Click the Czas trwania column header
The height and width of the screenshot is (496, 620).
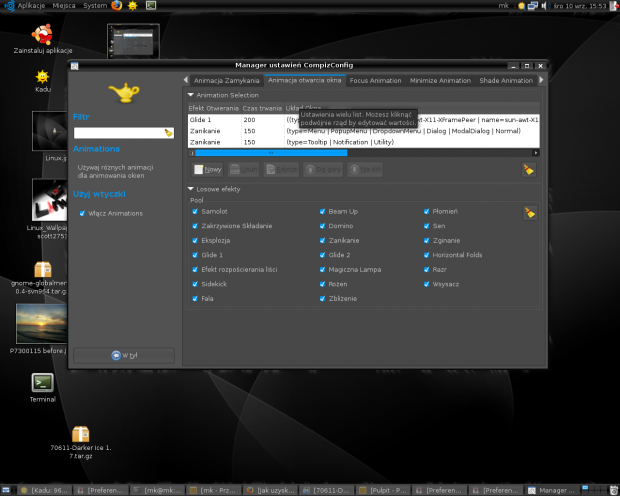[262, 108]
